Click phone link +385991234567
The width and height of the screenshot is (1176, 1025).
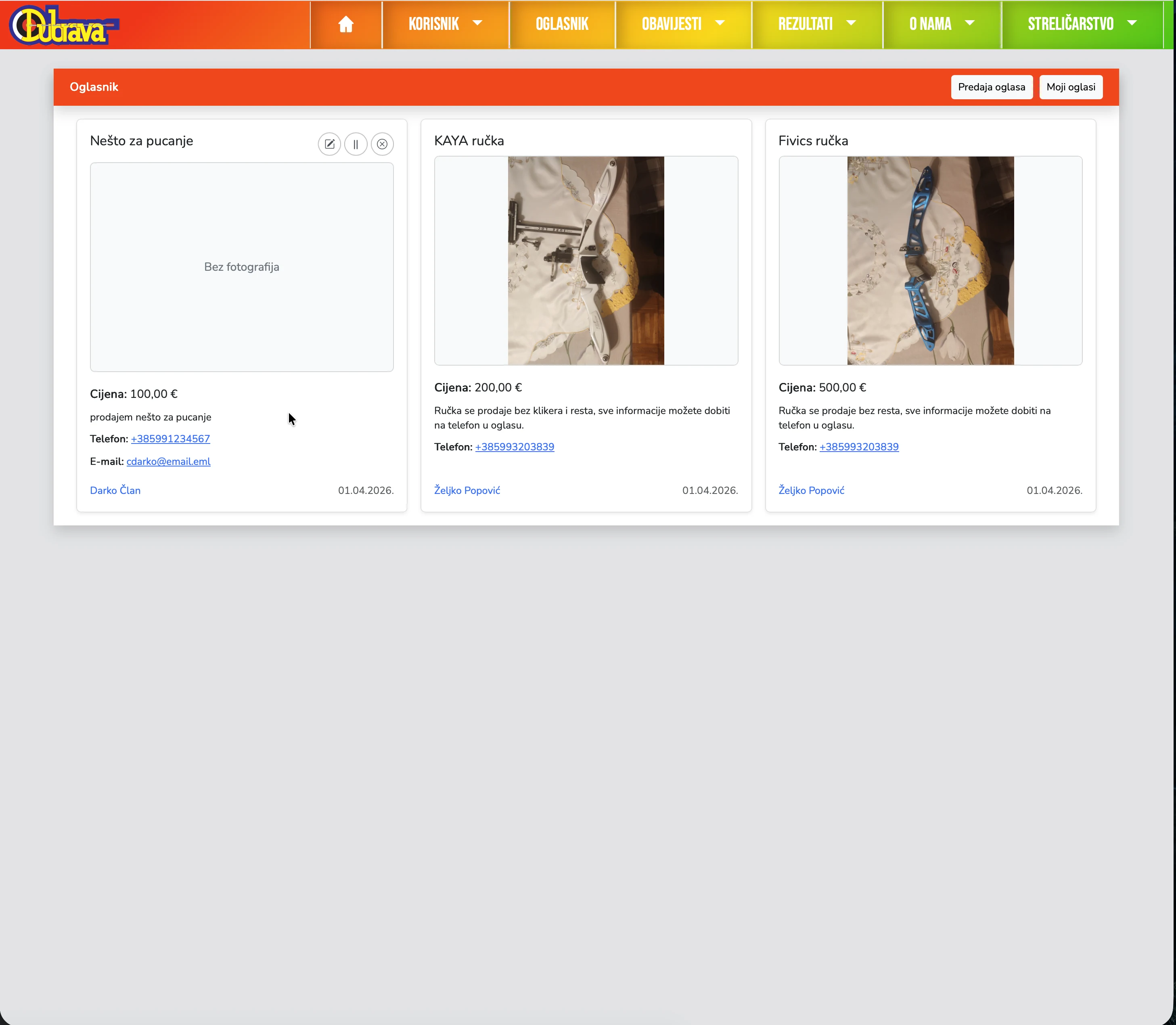170,439
